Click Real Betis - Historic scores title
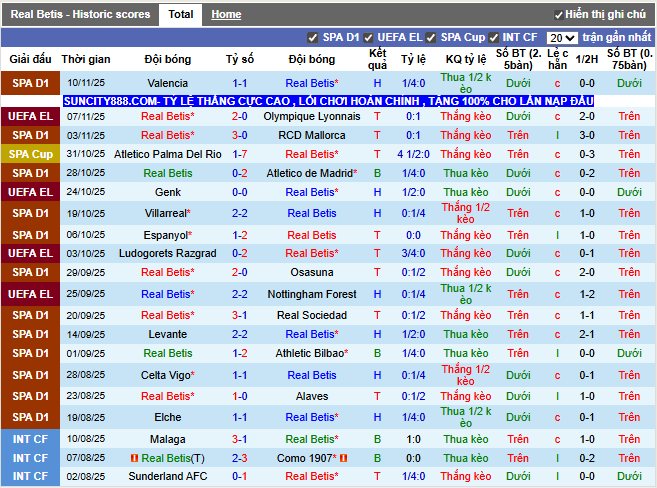Screen dimensions: 657x488 point(80,14)
